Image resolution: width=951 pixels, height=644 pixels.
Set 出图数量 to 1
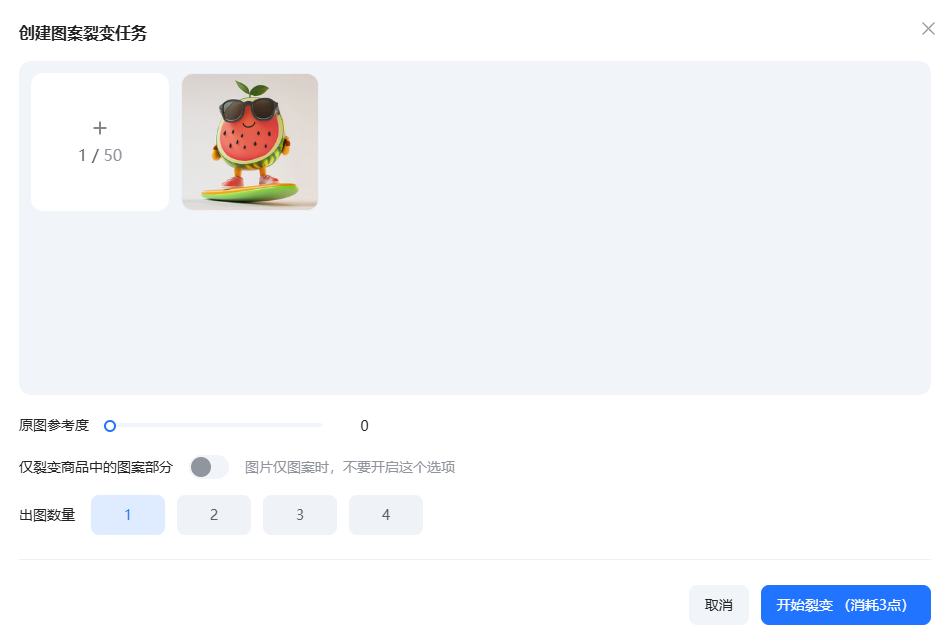[x=128, y=515]
